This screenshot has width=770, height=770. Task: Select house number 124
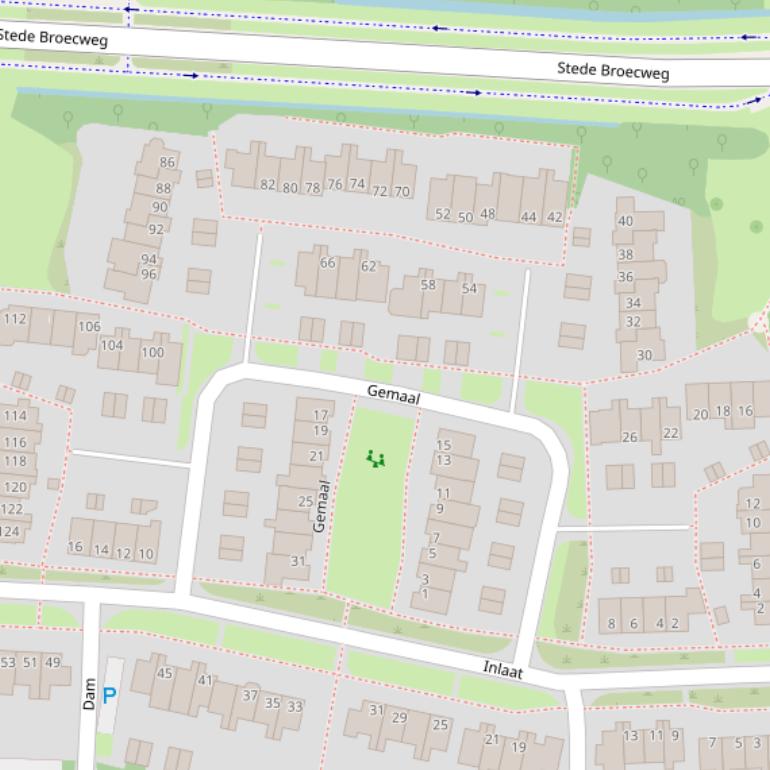click(x=10, y=531)
